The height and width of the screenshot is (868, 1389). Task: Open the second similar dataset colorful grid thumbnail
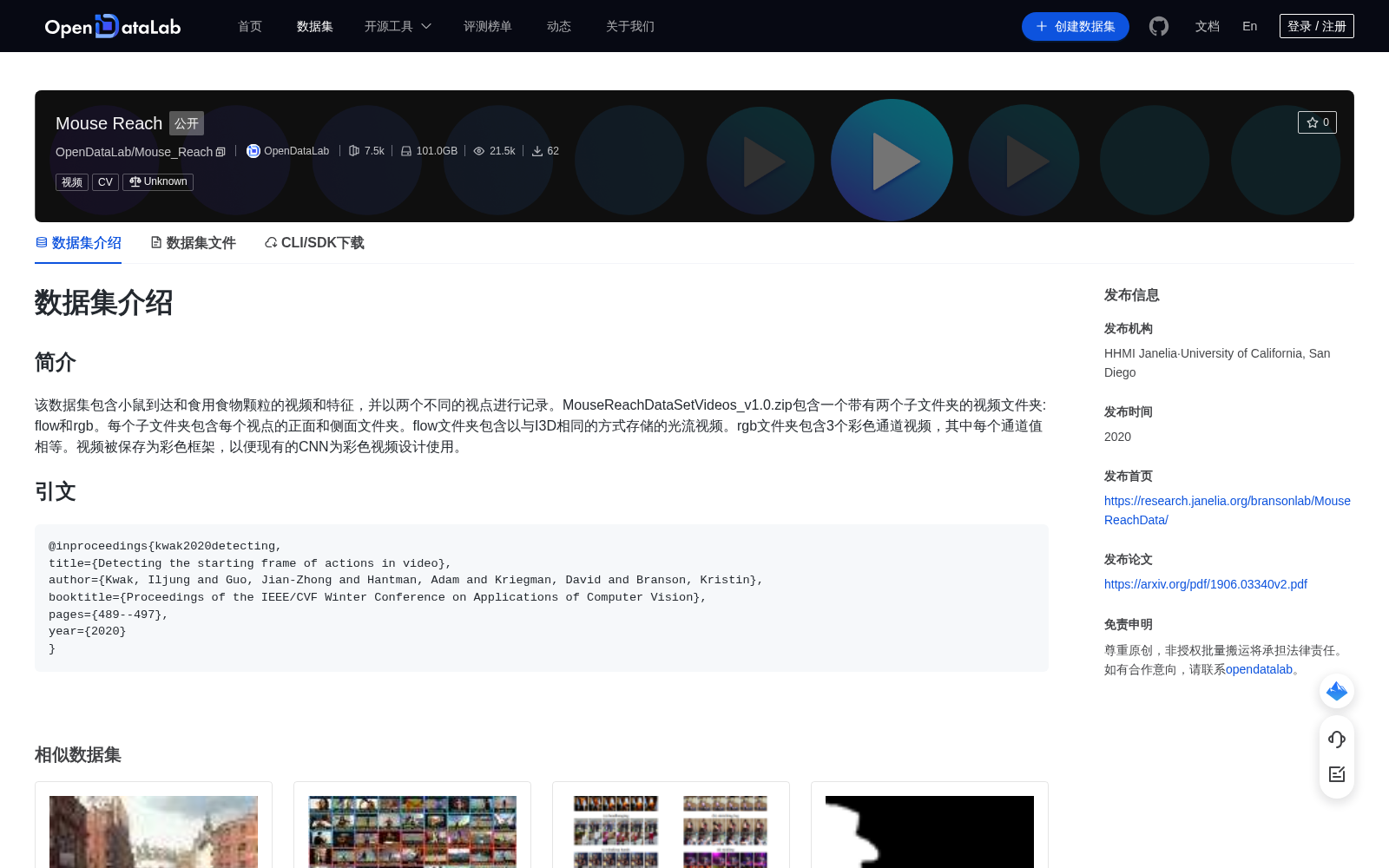click(412, 832)
